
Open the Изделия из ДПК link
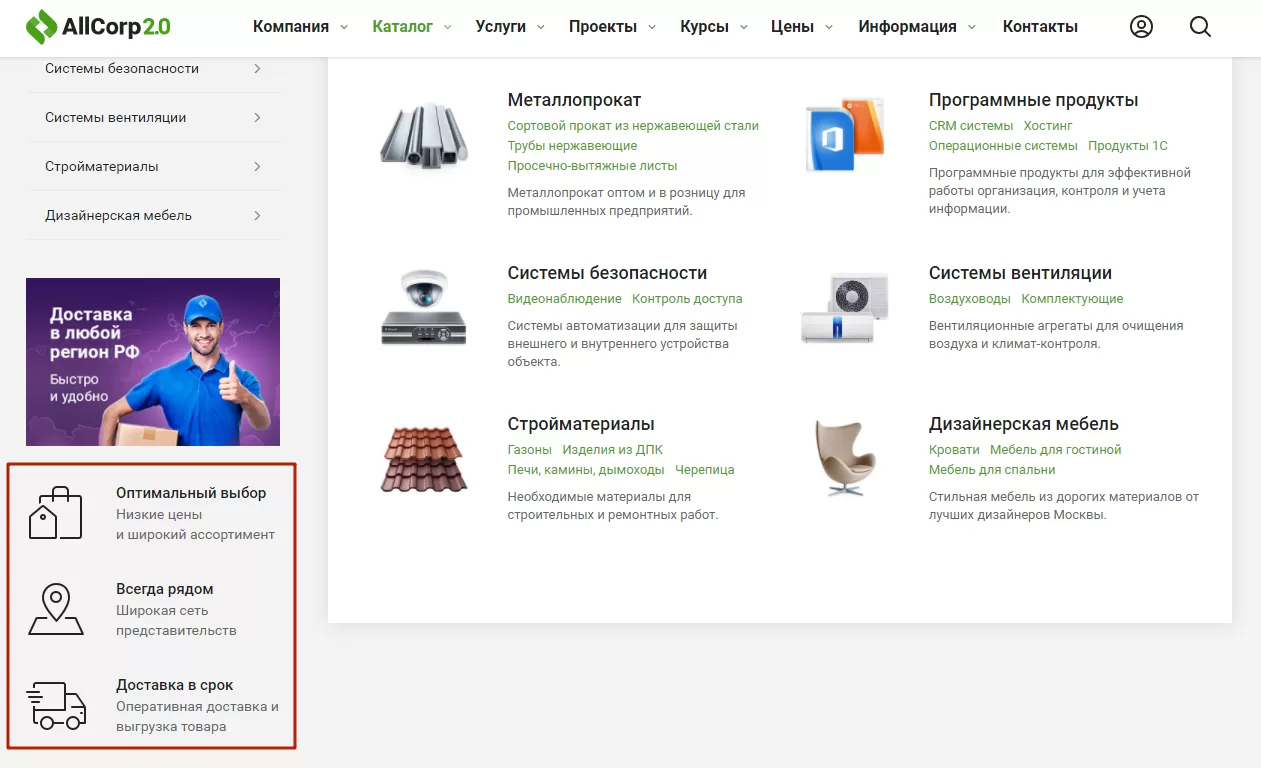[x=612, y=450]
